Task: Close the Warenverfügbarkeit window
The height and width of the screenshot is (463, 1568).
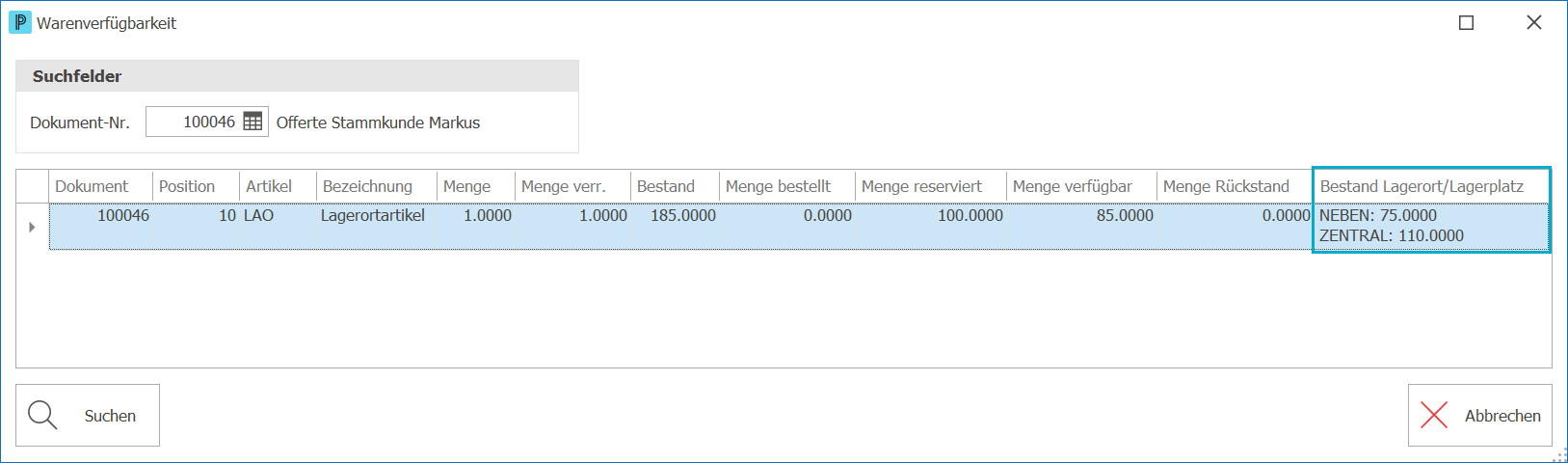Action: 1534,22
